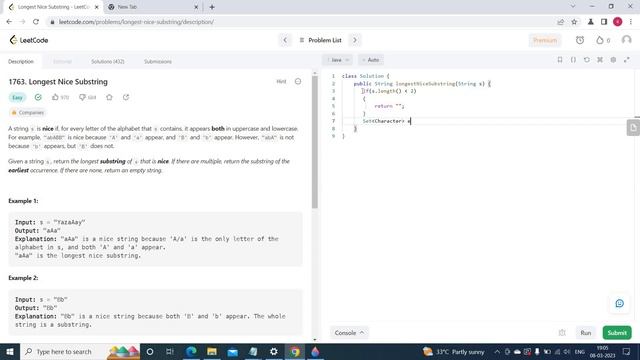
Task: Dislike the problem thumbs down icon
Action: 82,97
